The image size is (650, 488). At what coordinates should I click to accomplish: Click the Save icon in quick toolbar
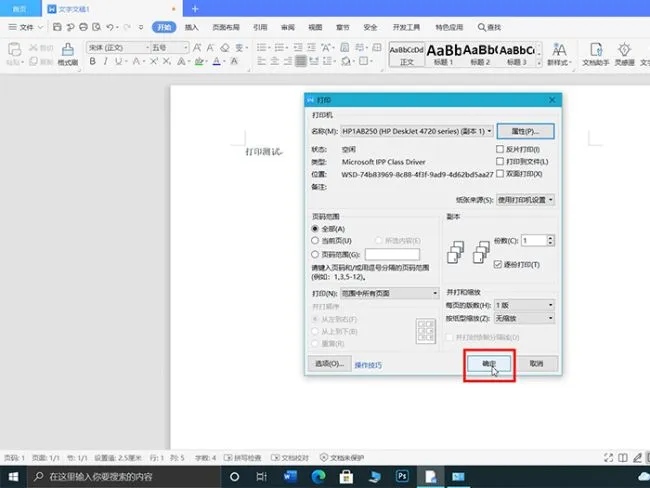click(57, 27)
